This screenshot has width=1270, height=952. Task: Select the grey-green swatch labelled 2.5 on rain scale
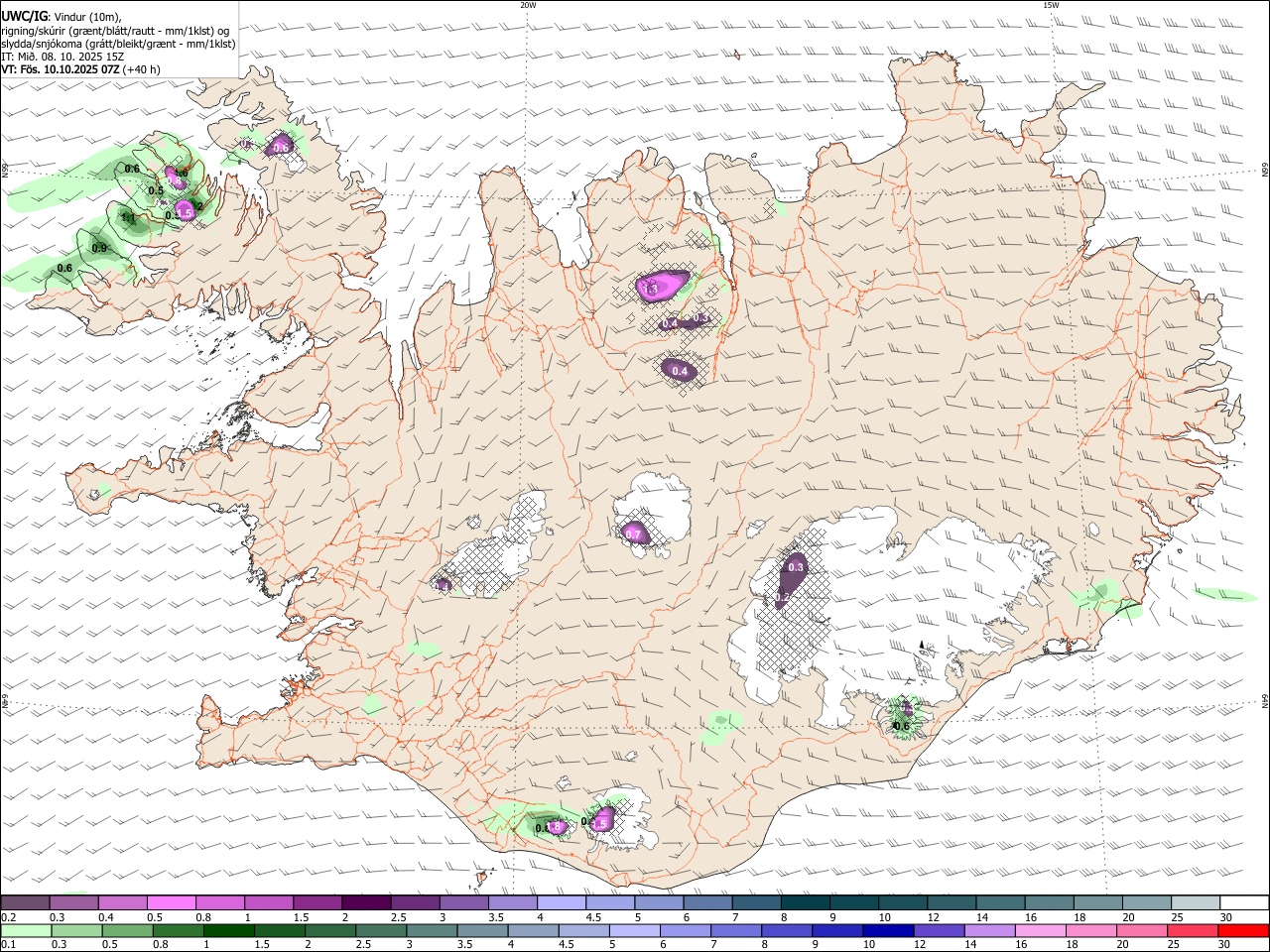click(x=380, y=931)
